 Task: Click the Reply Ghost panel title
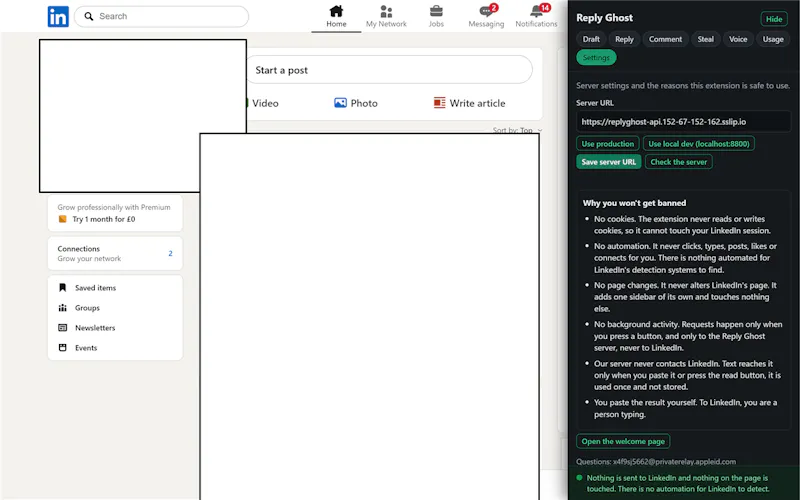tap(605, 18)
